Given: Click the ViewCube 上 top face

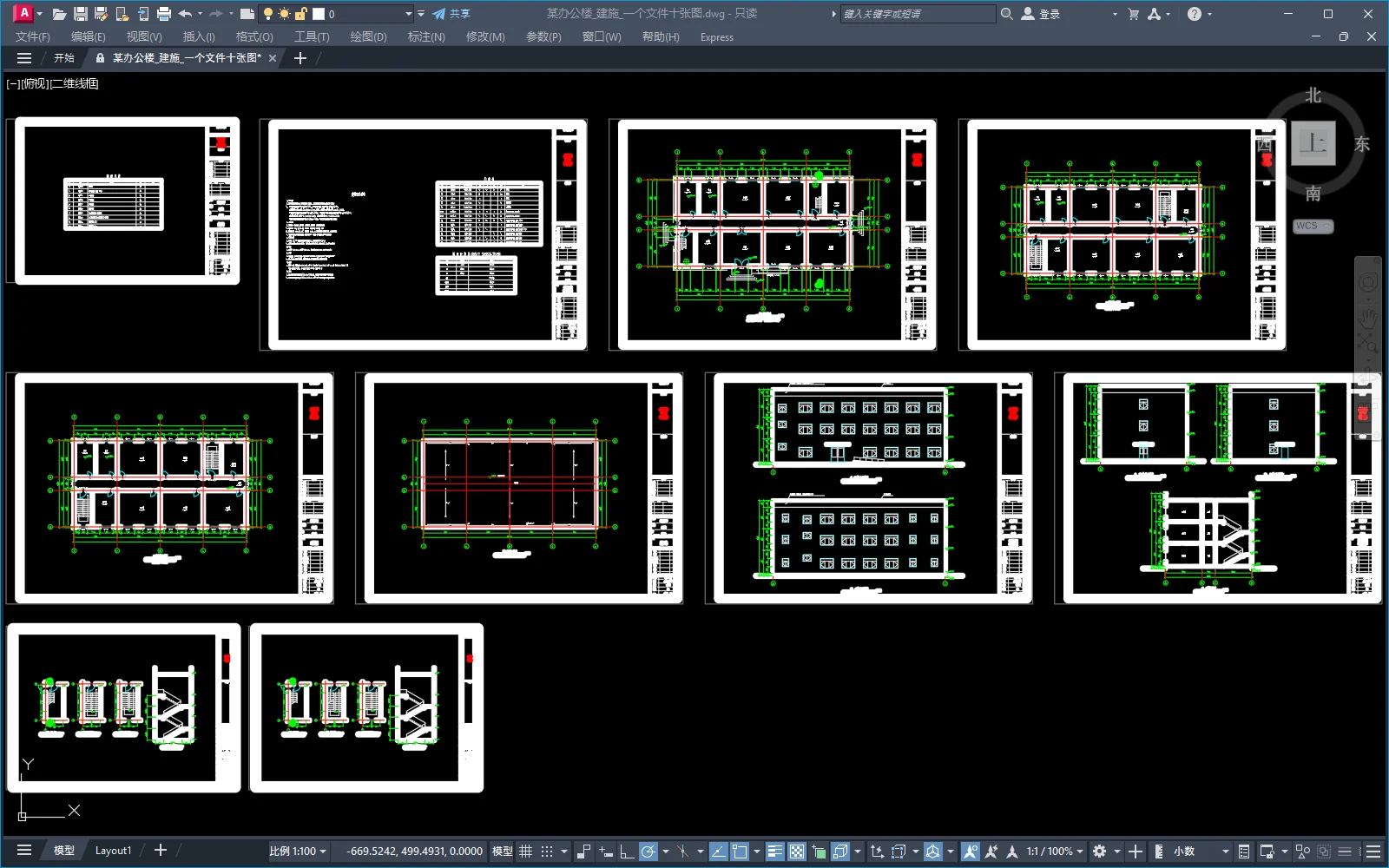Looking at the screenshot, I should point(1313,143).
